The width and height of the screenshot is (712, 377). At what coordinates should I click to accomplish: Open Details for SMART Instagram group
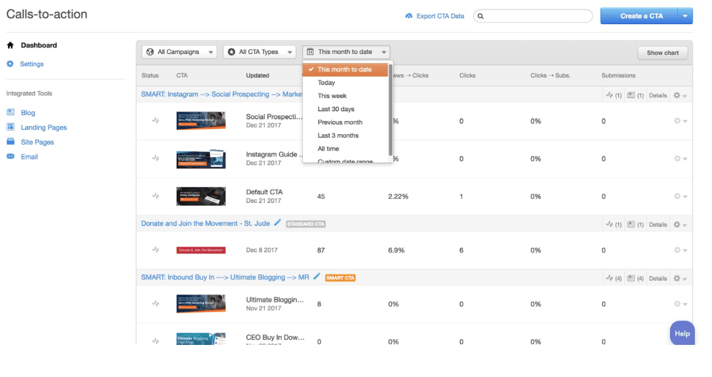click(658, 95)
